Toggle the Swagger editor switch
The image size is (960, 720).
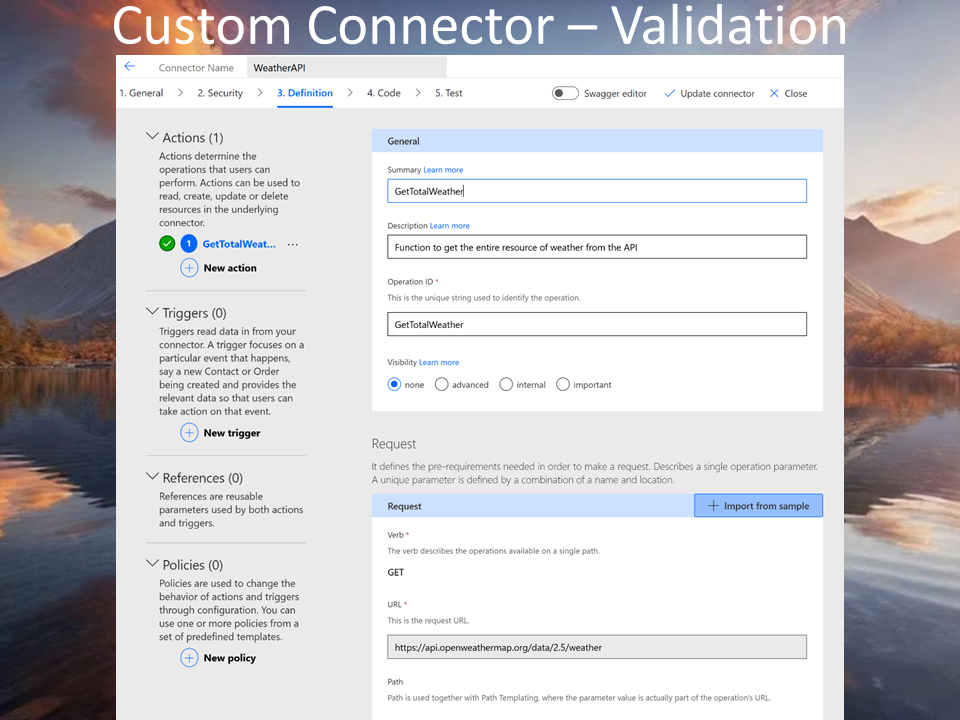[x=565, y=93]
